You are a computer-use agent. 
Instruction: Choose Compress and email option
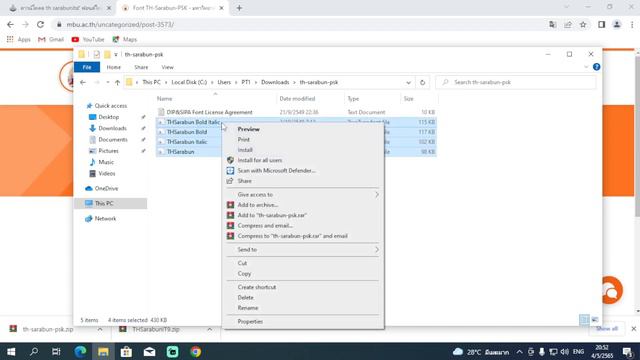coord(265,225)
